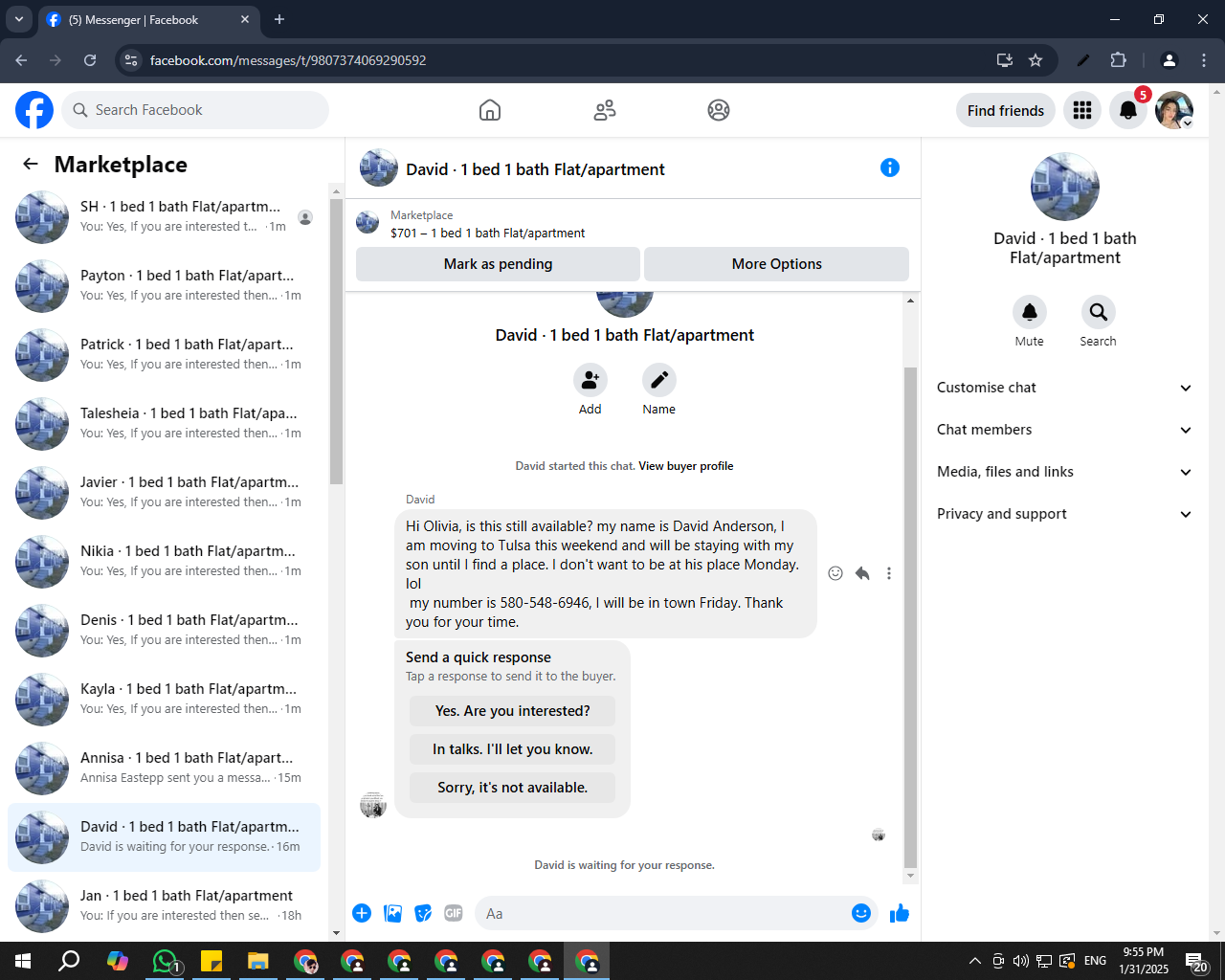This screenshot has height=980, width=1225.
Task: Open the emoji picker in message box
Action: [861, 913]
